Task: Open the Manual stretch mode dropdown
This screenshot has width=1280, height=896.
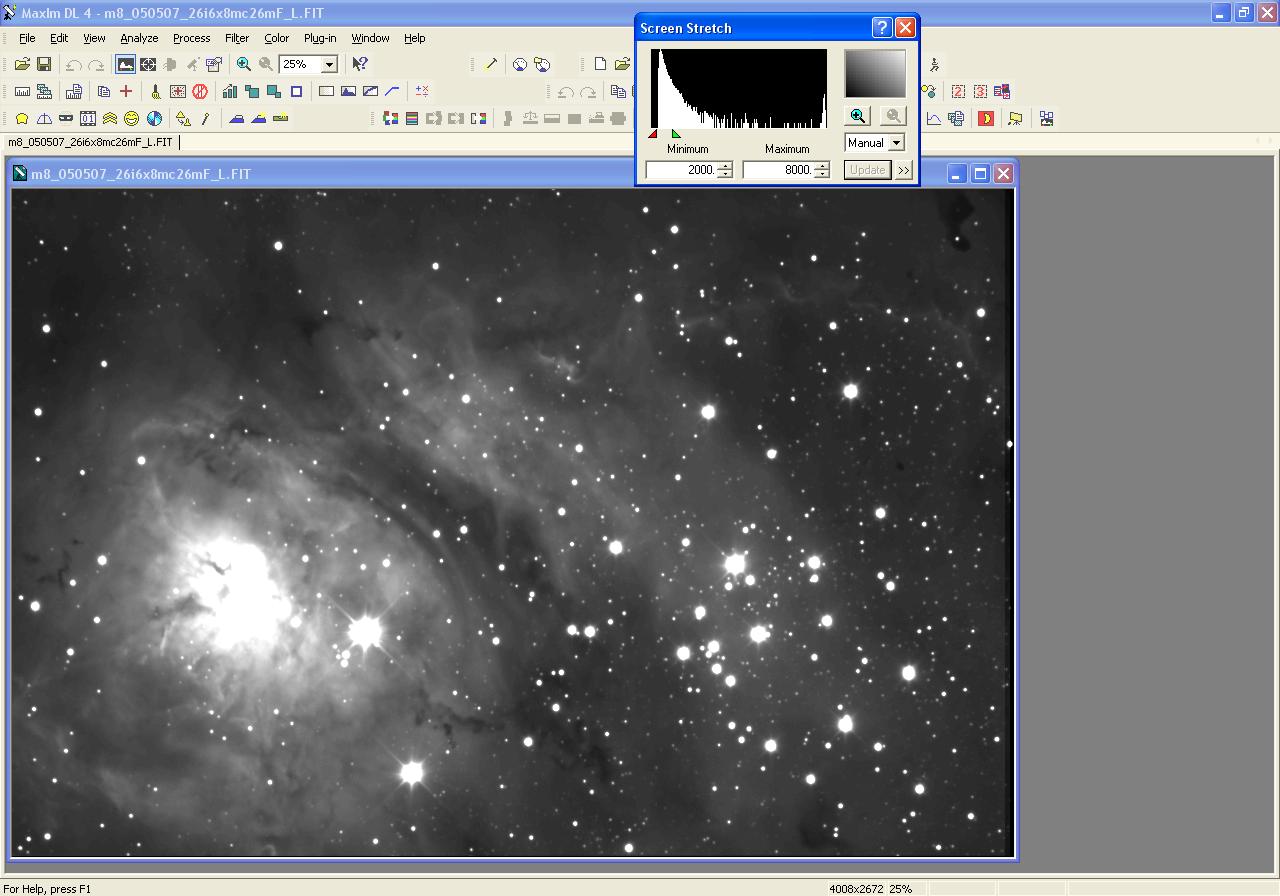Action: 896,143
